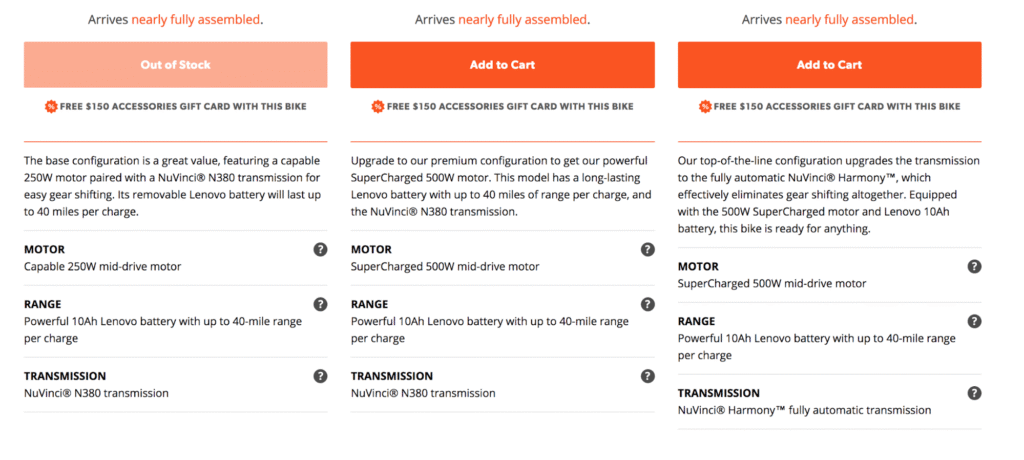The image size is (1024, 460).
Task: Show Transmission help for NuVinci Harmony
Action: pyautogui.click(x=974, y=393)
